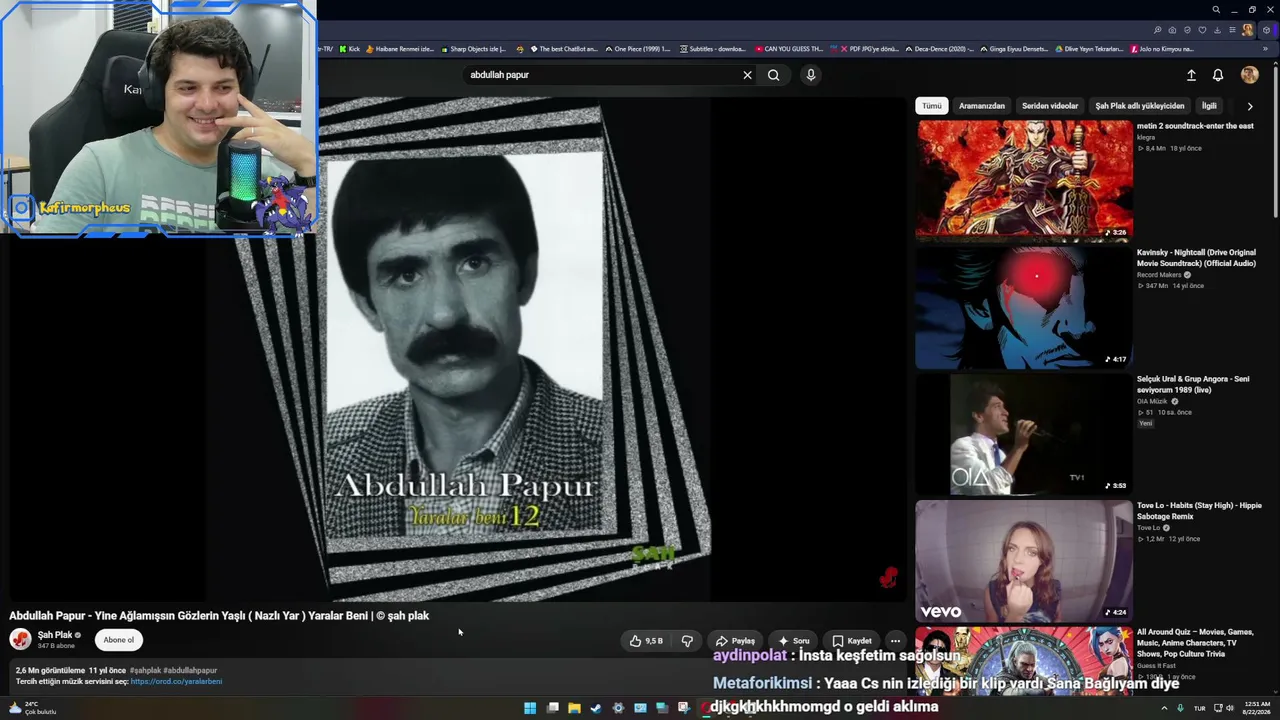This screenshot has height=720, width=1280.
Task: Select the Aramanızdan filter chip
Action: (x=982, y=106)
